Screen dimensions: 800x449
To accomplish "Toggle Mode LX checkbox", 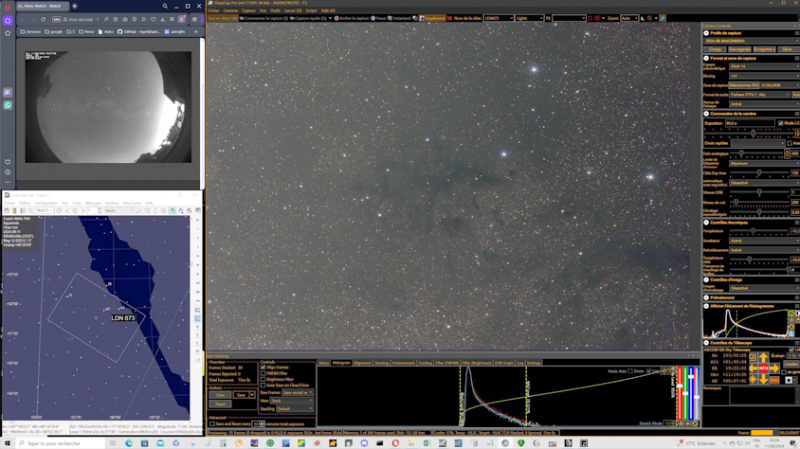I will coord(781,123).
